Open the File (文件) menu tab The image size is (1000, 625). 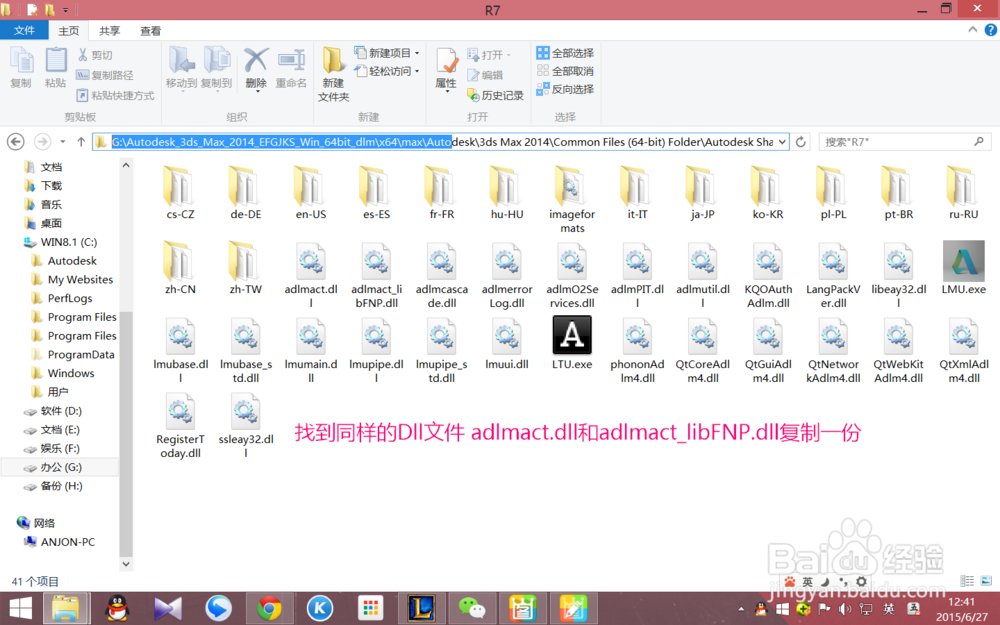[x=24, y=31]
